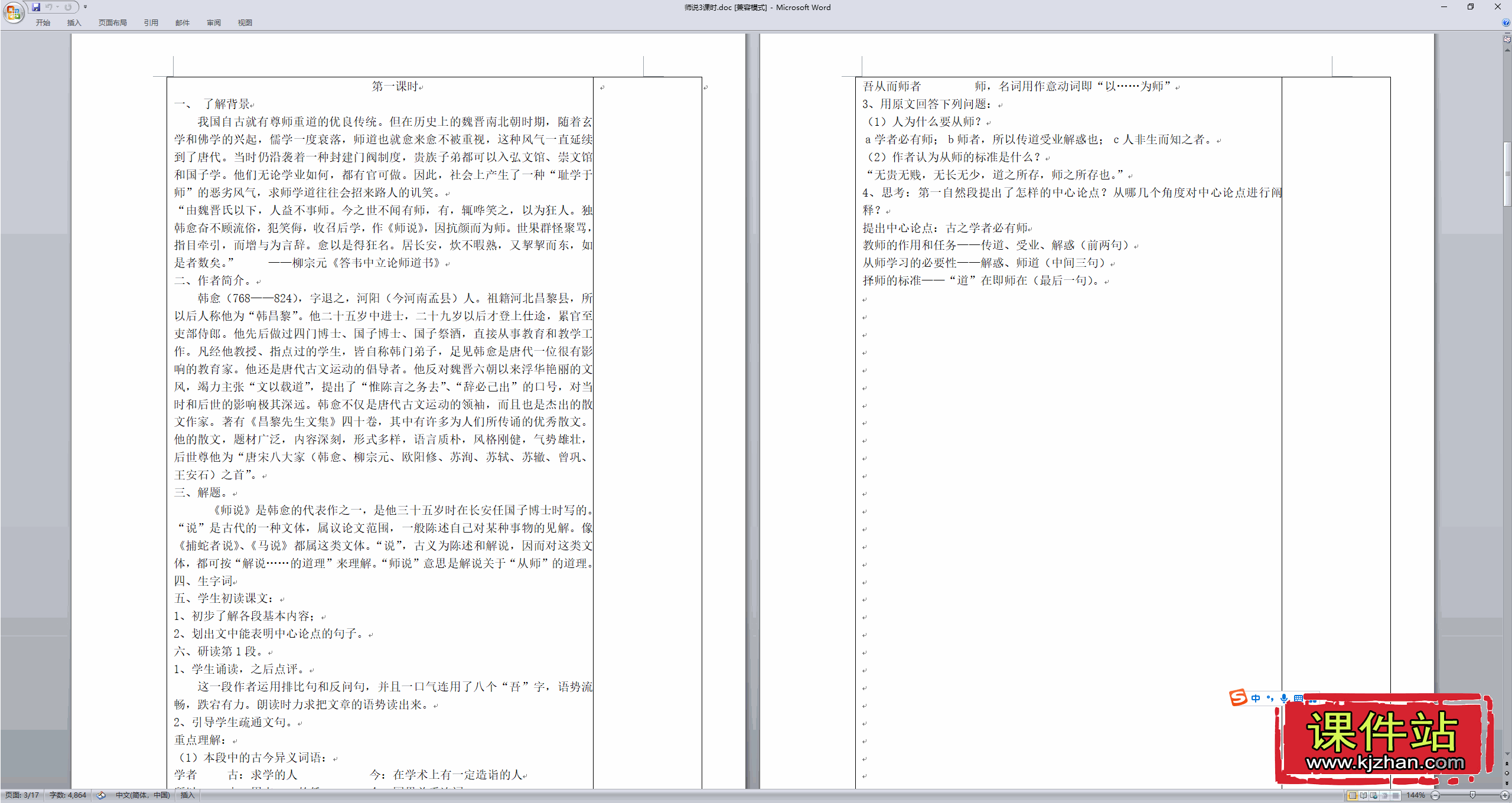
Task: Restore down the Word window
Action: pyautogui.click(x=1470, y=7)
